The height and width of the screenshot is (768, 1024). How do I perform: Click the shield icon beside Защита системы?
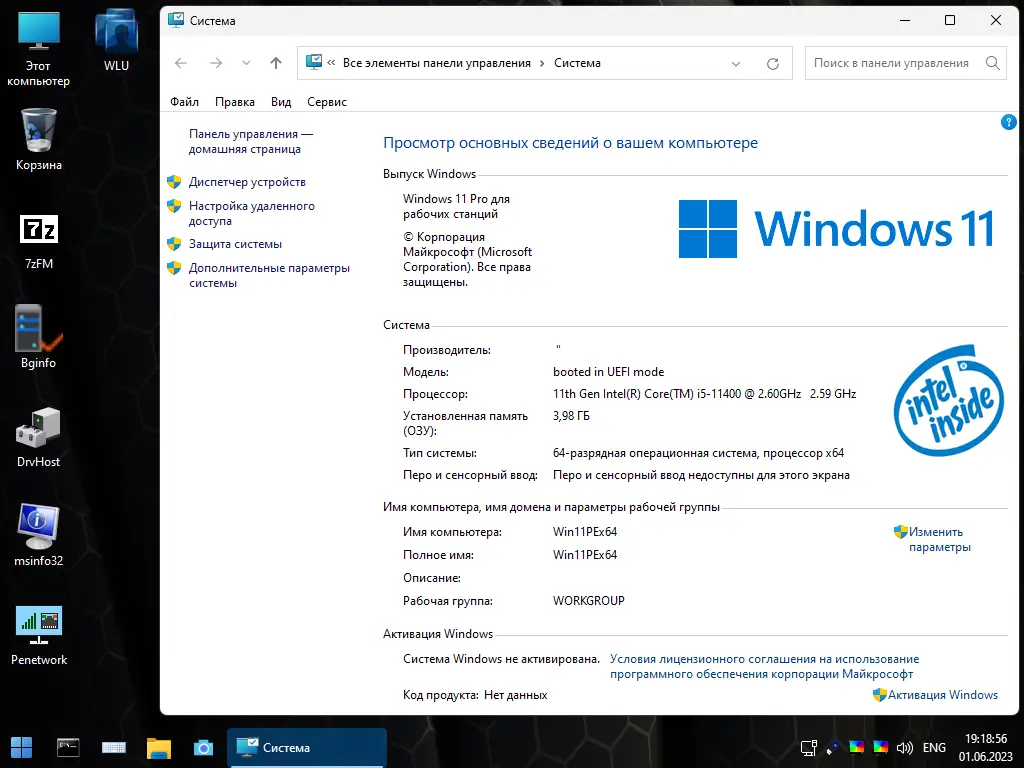coord(174,244)
